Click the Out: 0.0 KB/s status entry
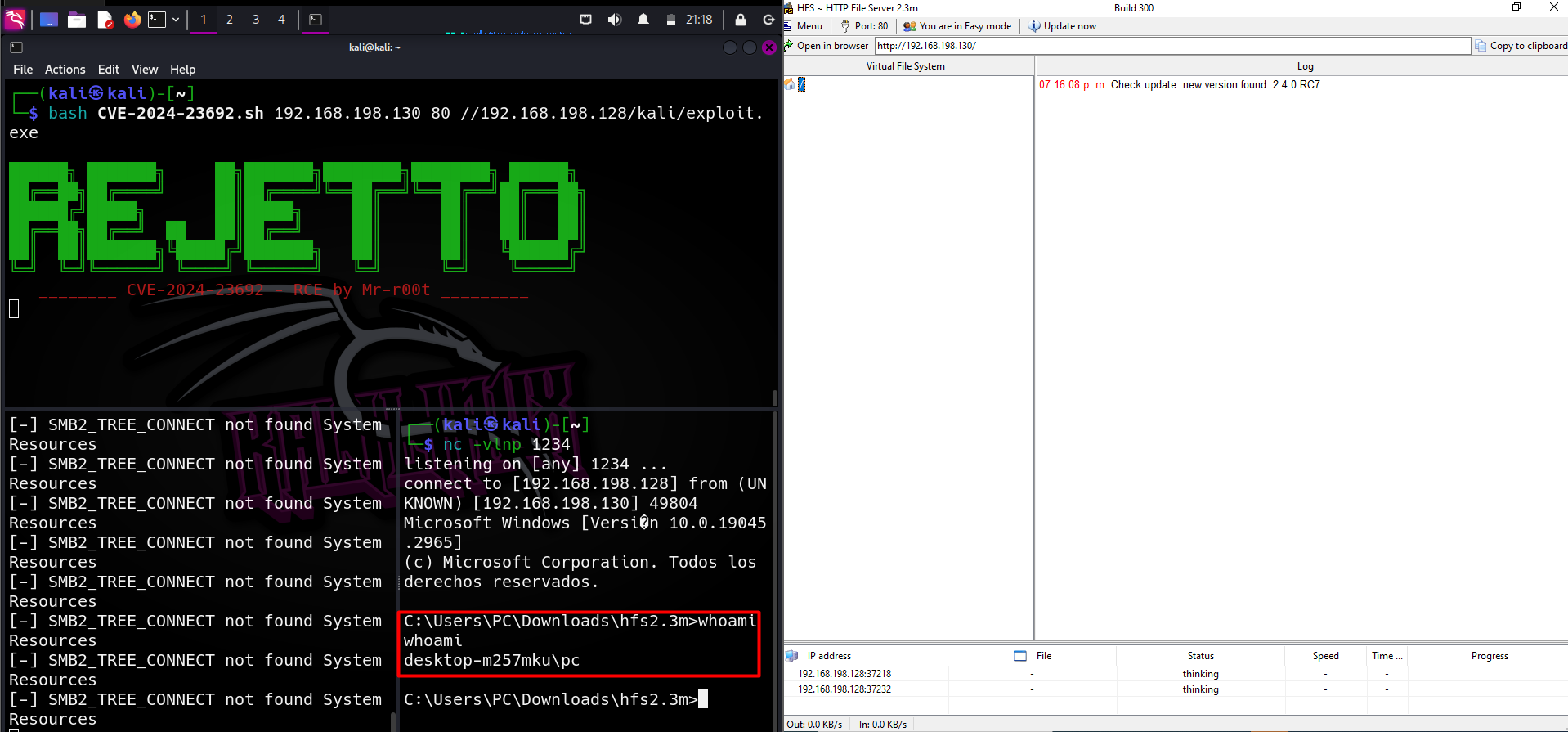1568x732 pixels. 814,725
